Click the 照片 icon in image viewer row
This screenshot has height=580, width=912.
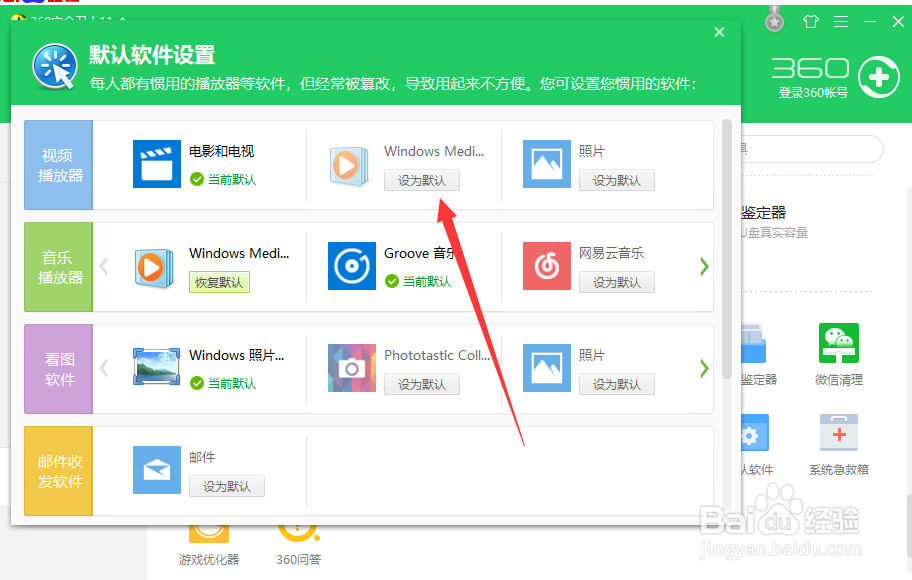point(547,368)
